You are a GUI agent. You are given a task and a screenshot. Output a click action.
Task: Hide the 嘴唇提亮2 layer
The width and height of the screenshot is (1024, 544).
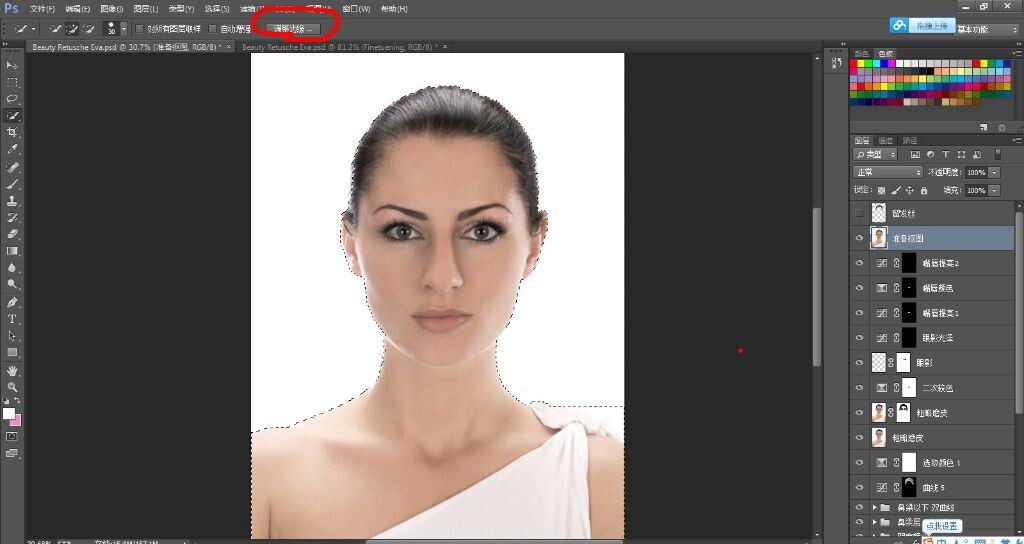click(x=859, y=263)
